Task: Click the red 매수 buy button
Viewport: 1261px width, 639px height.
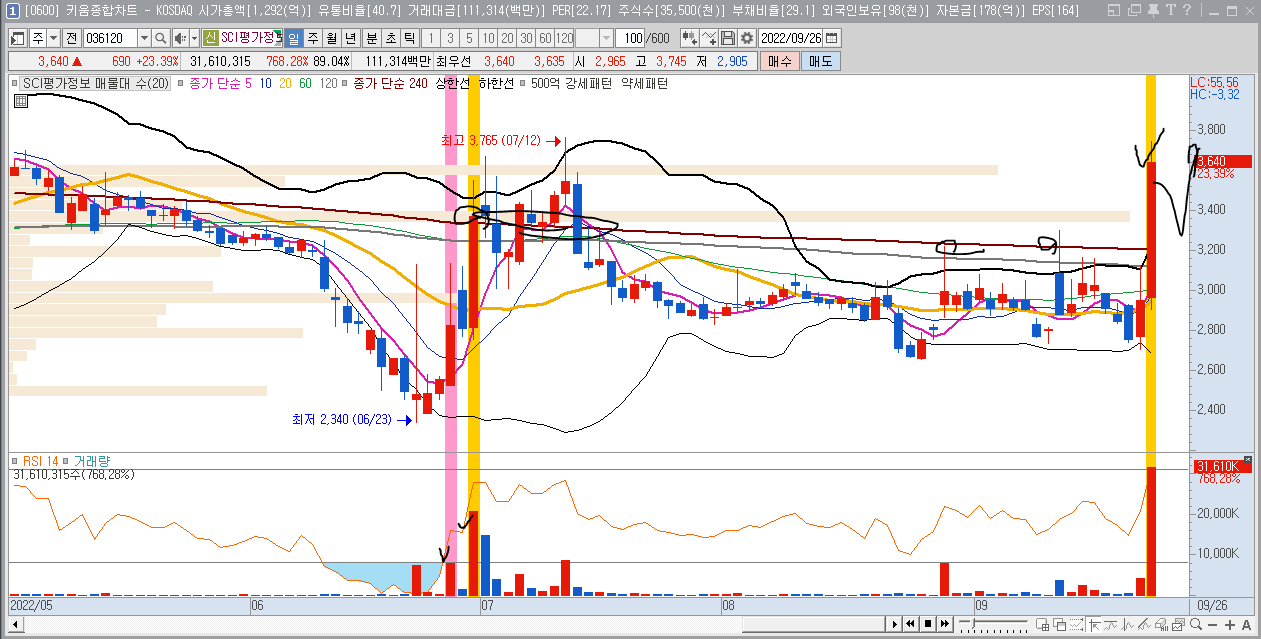Action: [x=780, y=61]
